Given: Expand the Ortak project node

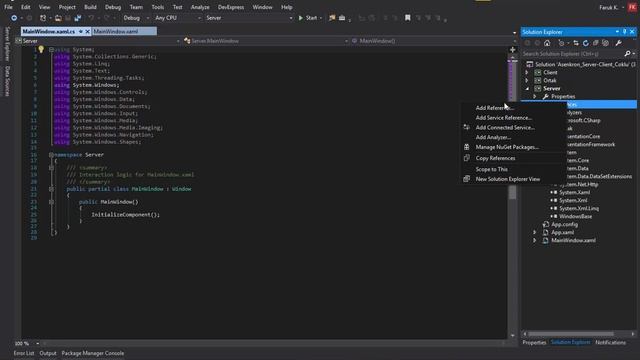Looking at the screenshot, I should click(527, 80).
